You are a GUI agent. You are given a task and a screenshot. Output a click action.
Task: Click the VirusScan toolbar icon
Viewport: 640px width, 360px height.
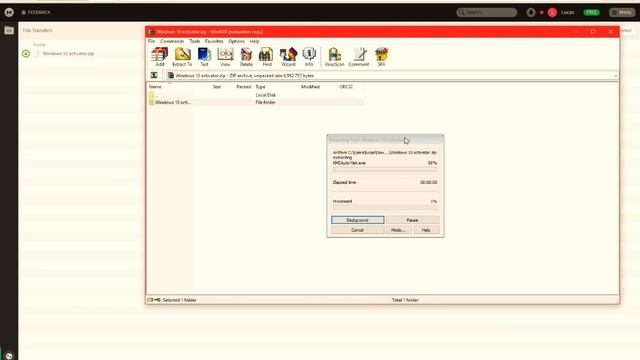[x=334, y=57]
